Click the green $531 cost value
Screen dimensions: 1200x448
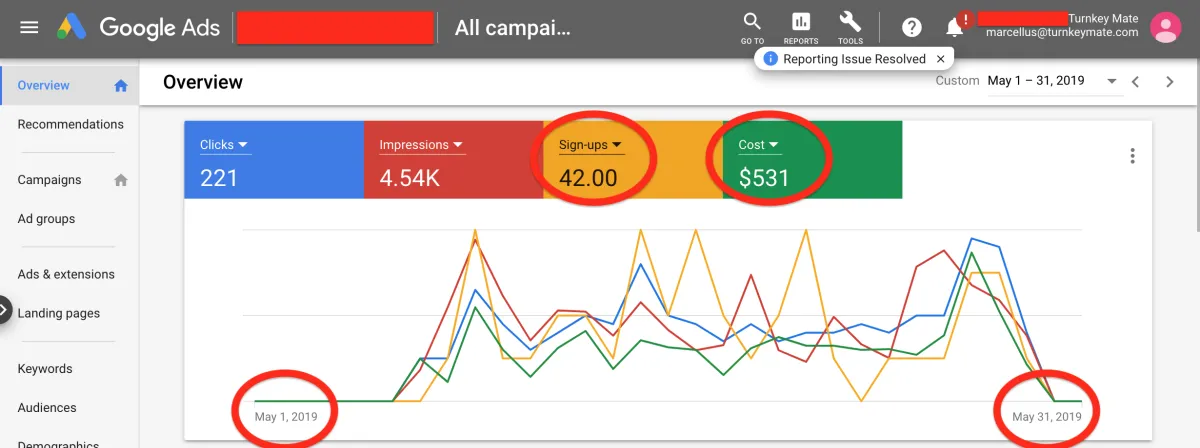click(x=764, y=178)
